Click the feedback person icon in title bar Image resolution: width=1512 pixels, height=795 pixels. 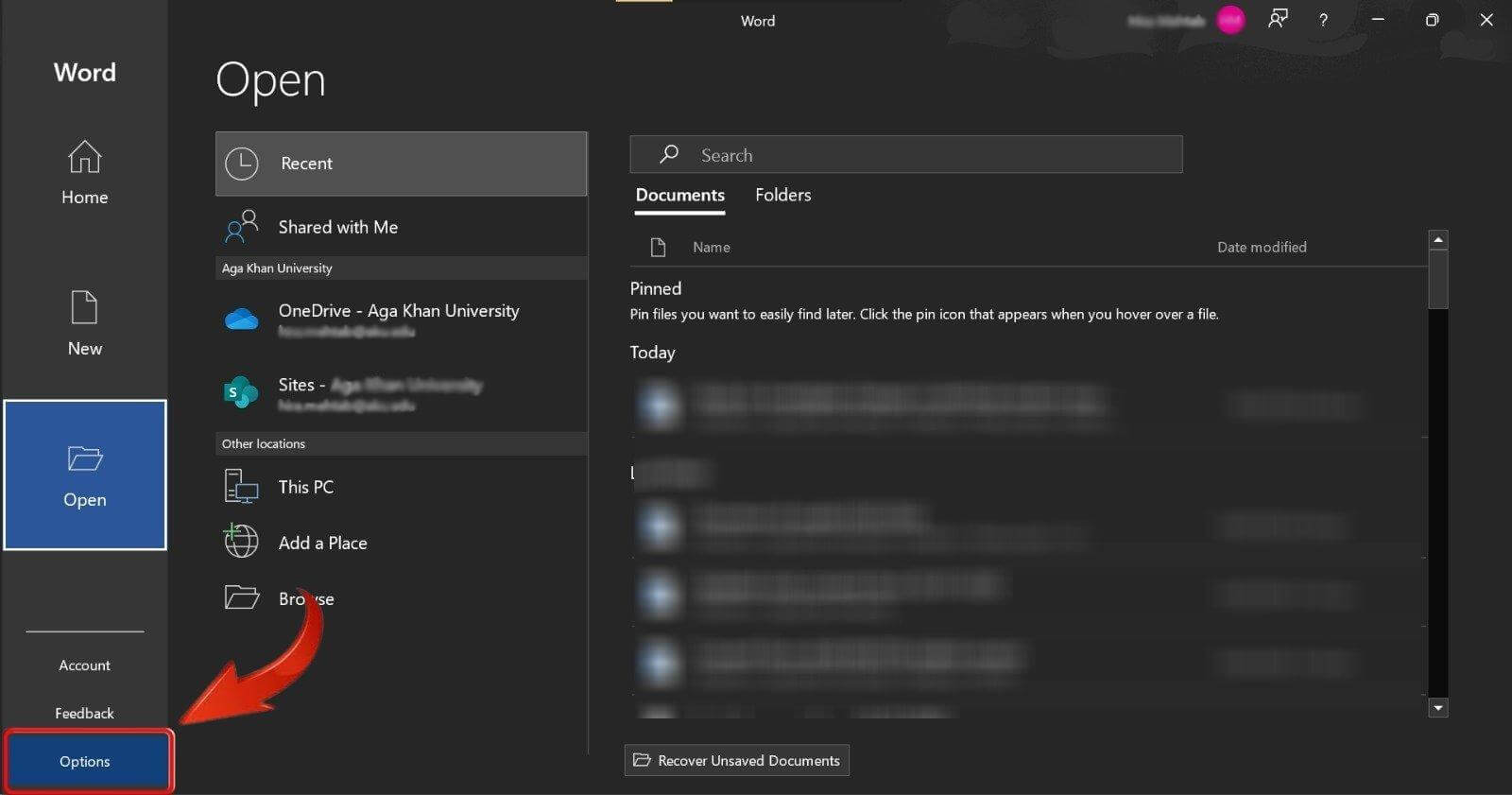tap(1278, 19)
